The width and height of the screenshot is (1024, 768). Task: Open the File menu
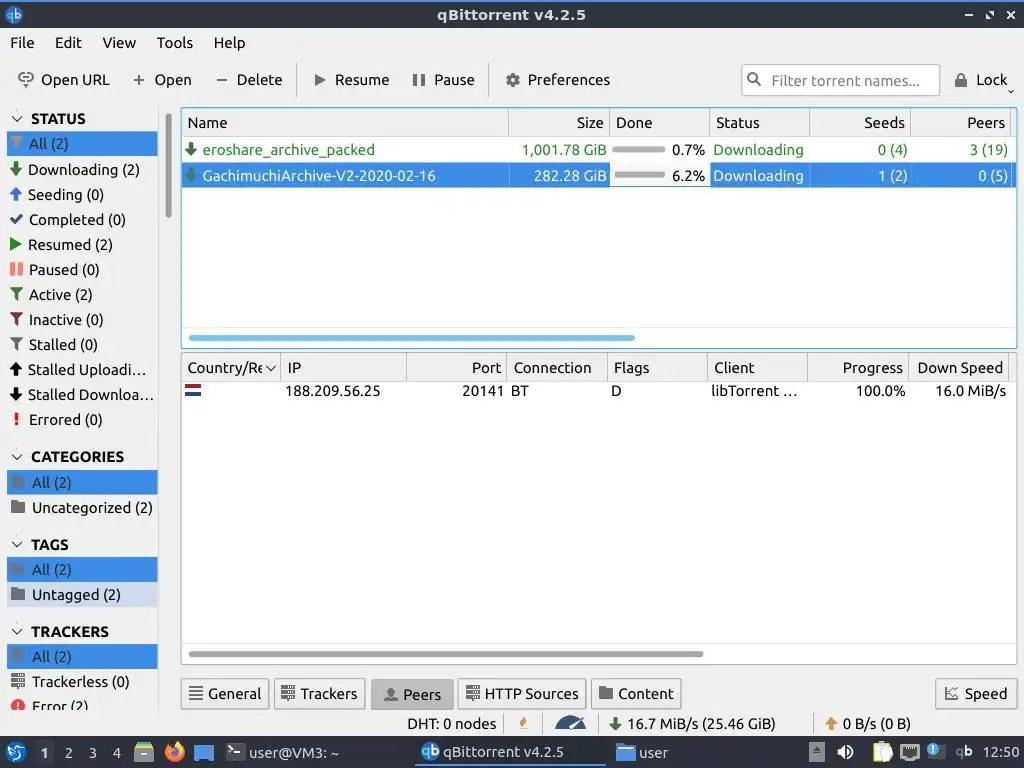coord(22,43)
